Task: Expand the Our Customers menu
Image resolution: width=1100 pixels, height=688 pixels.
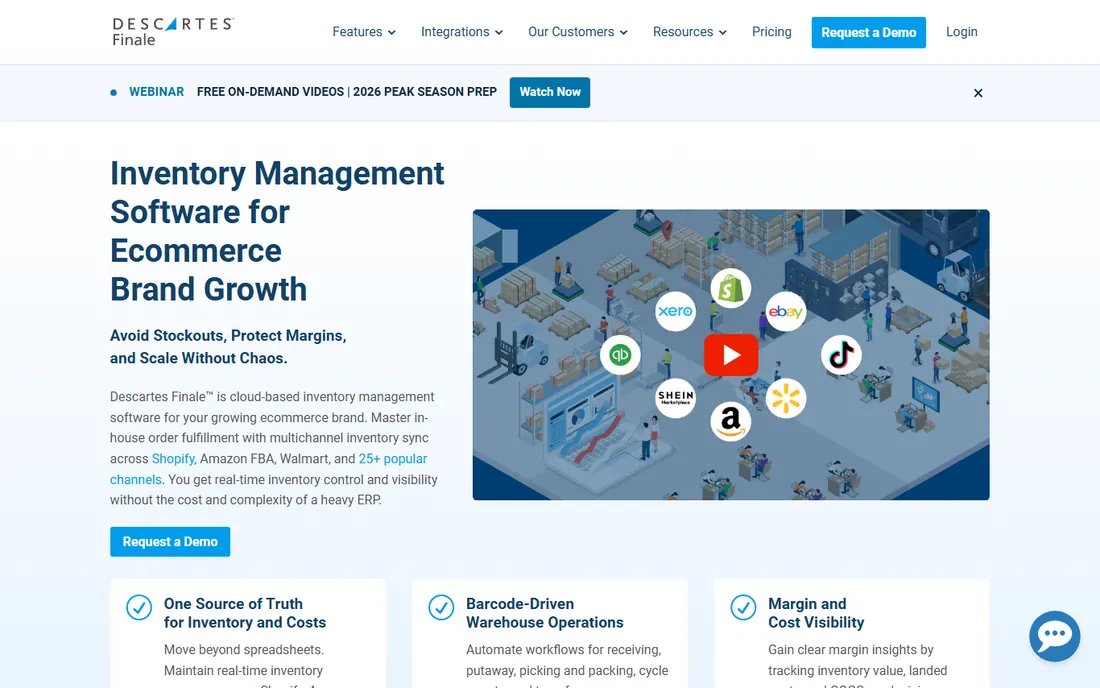Action: point(577,32)
